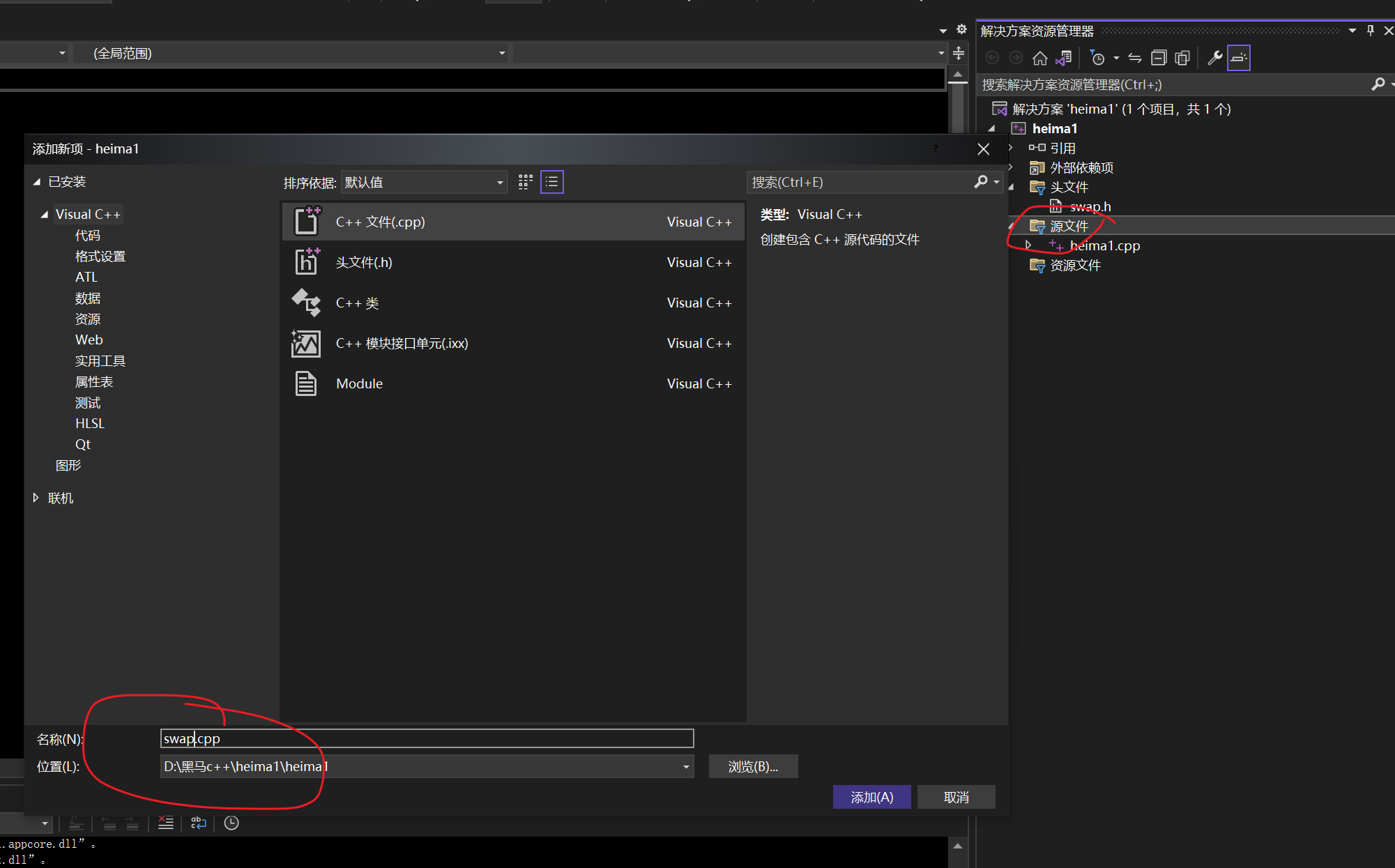Open the sort-by 默认值 dropdown
This screenshot has height=868, width=1395.
click(x=424, y=183)
